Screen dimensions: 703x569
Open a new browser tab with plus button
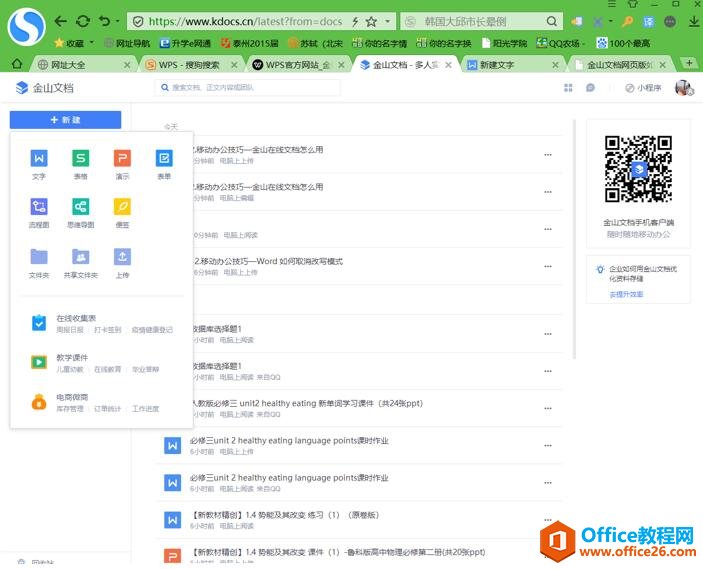[x=690, y=63]
